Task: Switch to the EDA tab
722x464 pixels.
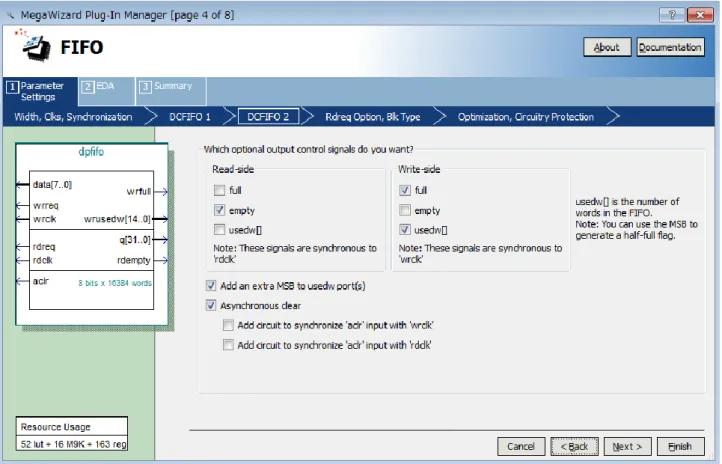Action: pyautogui.click(x=107, y=92)
